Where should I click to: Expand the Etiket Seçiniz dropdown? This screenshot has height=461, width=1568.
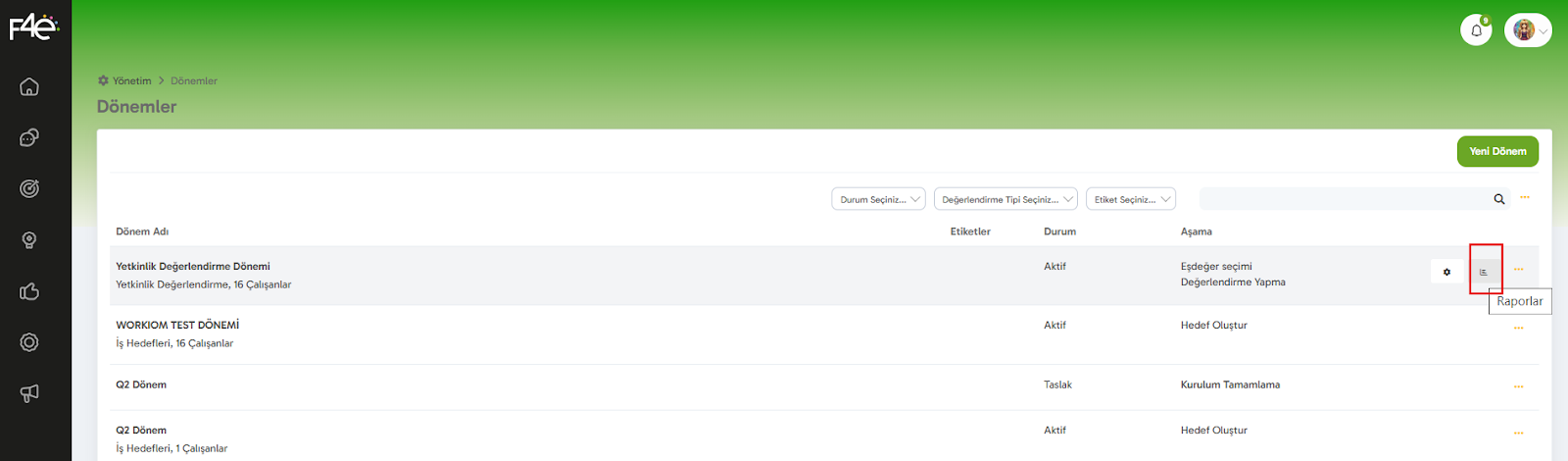point(1130,199)
